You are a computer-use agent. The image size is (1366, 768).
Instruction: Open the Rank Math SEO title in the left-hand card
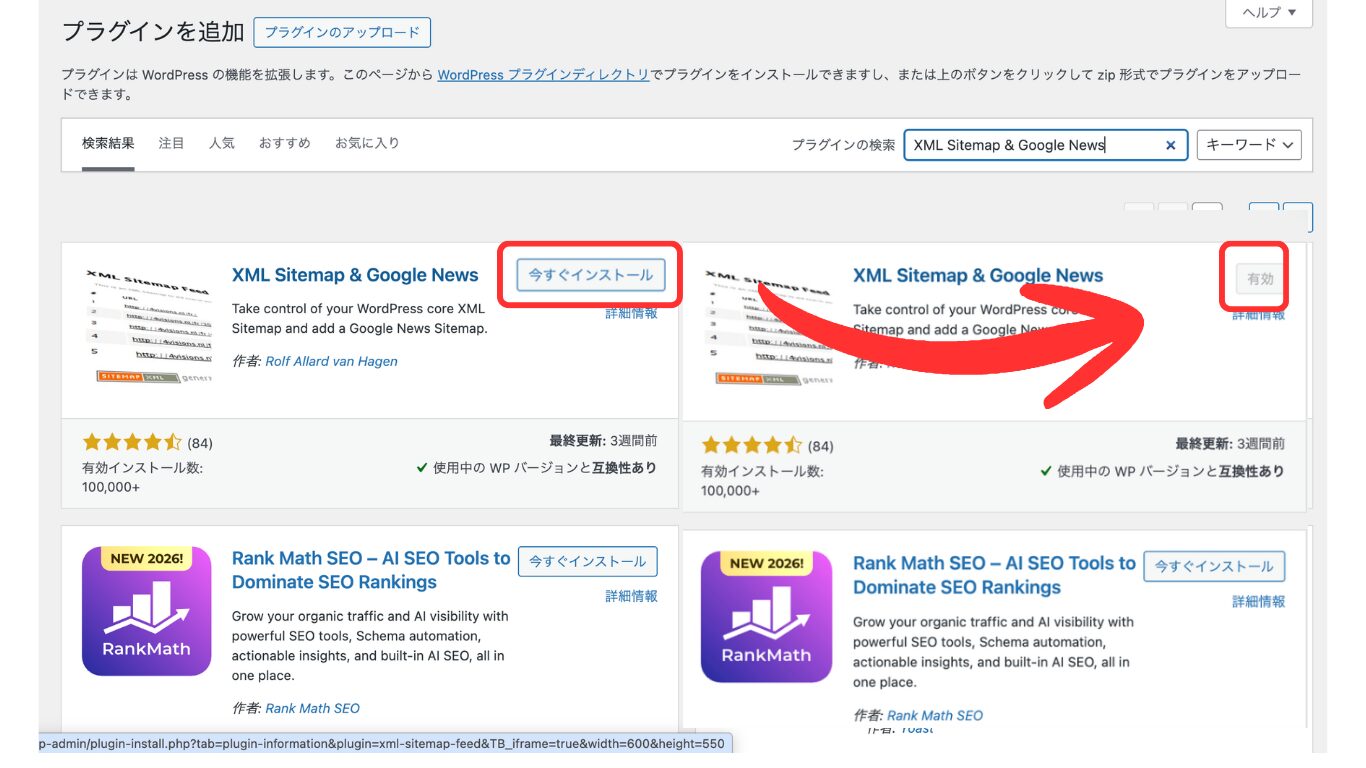371,570
